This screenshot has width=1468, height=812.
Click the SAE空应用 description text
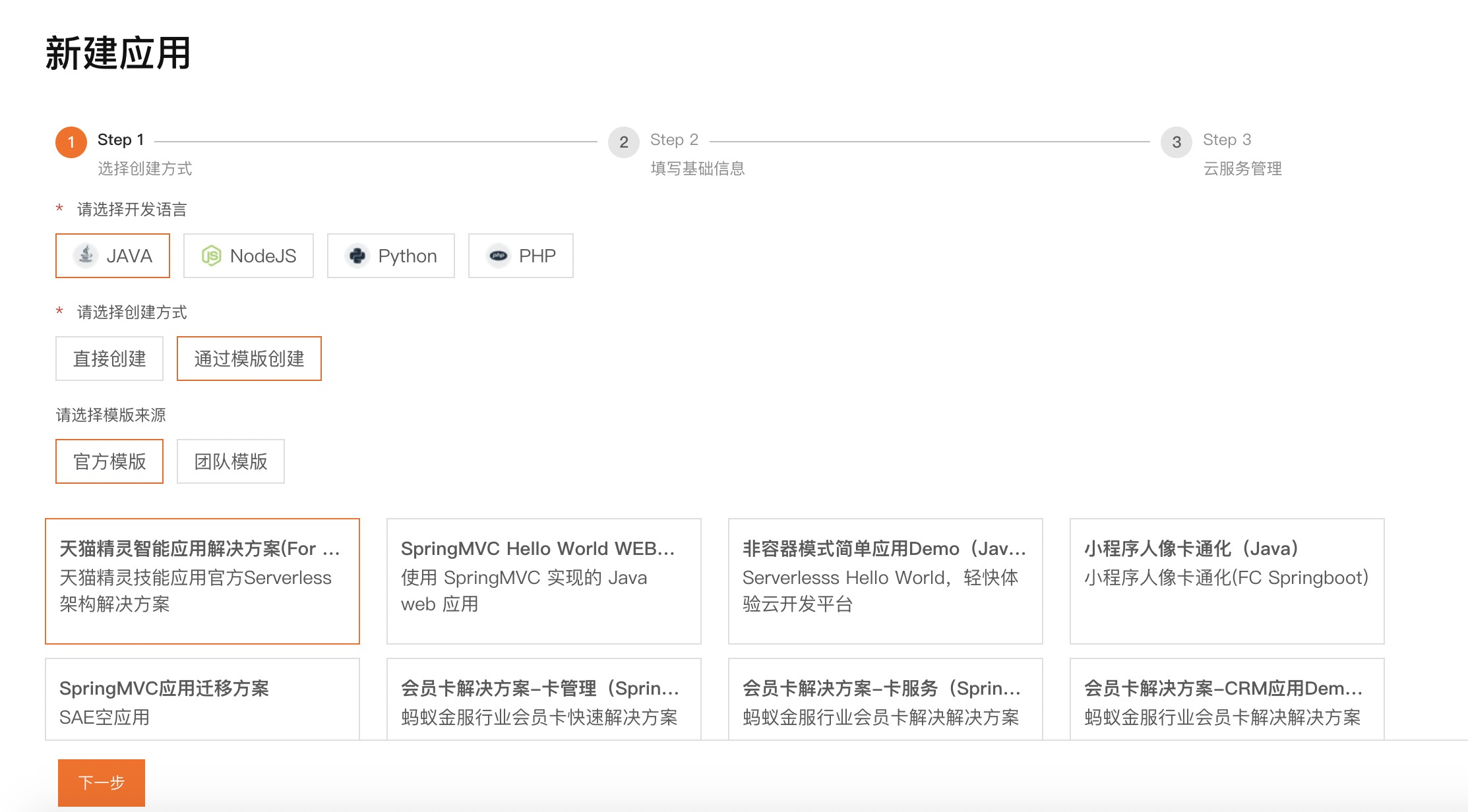click(104, 717)
